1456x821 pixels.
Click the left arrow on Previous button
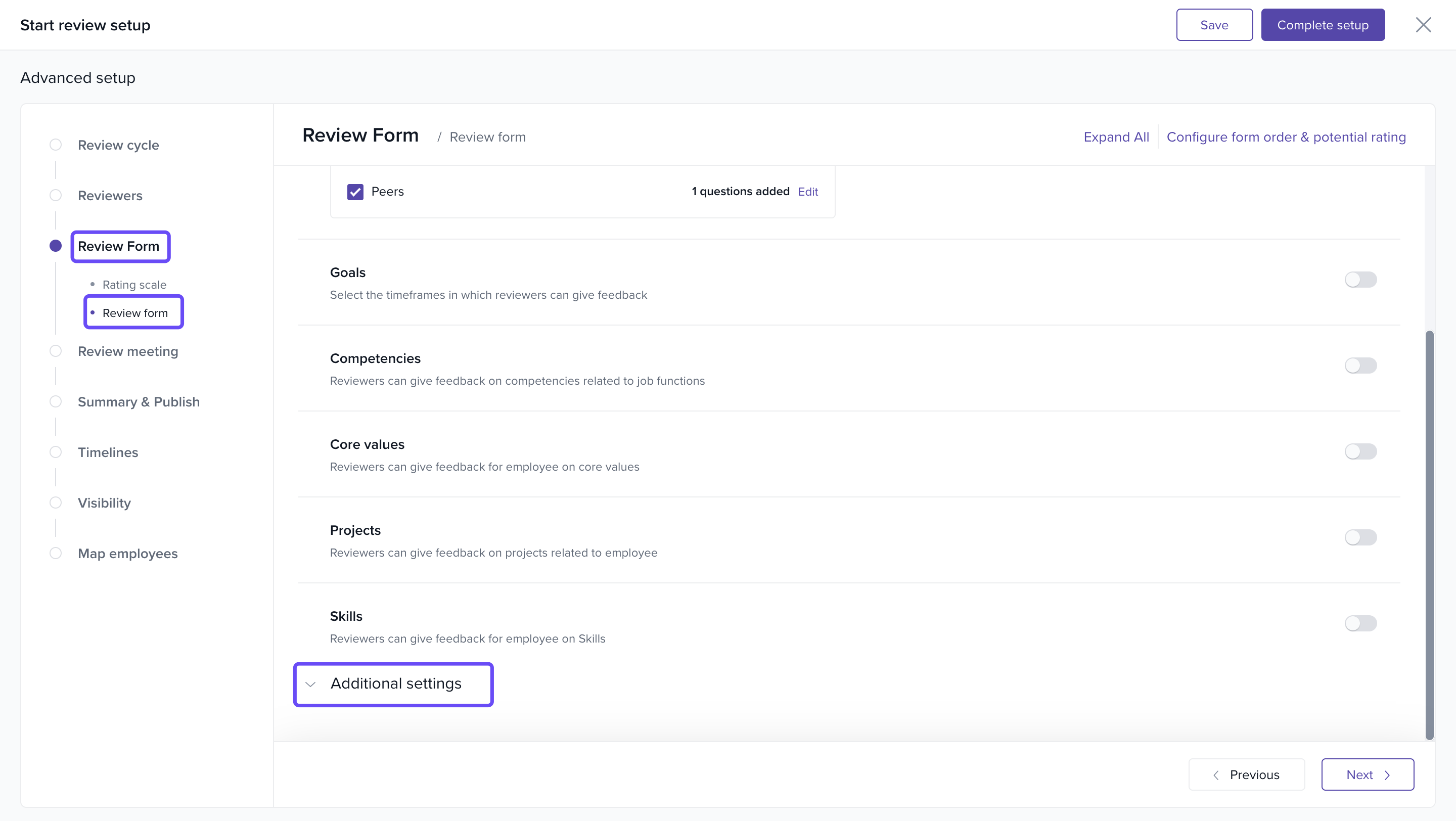[1216, 774]
